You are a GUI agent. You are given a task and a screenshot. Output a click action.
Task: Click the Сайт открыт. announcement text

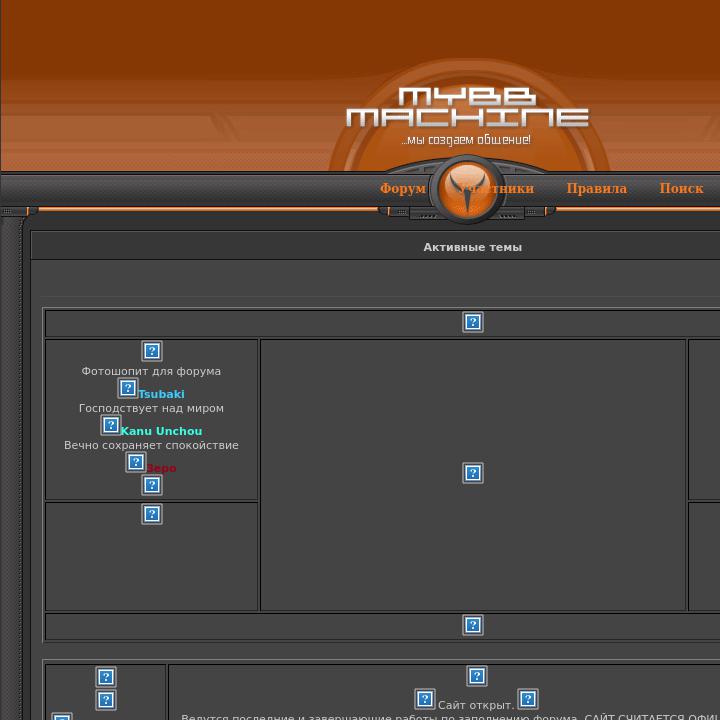click(x=476, y=705)
